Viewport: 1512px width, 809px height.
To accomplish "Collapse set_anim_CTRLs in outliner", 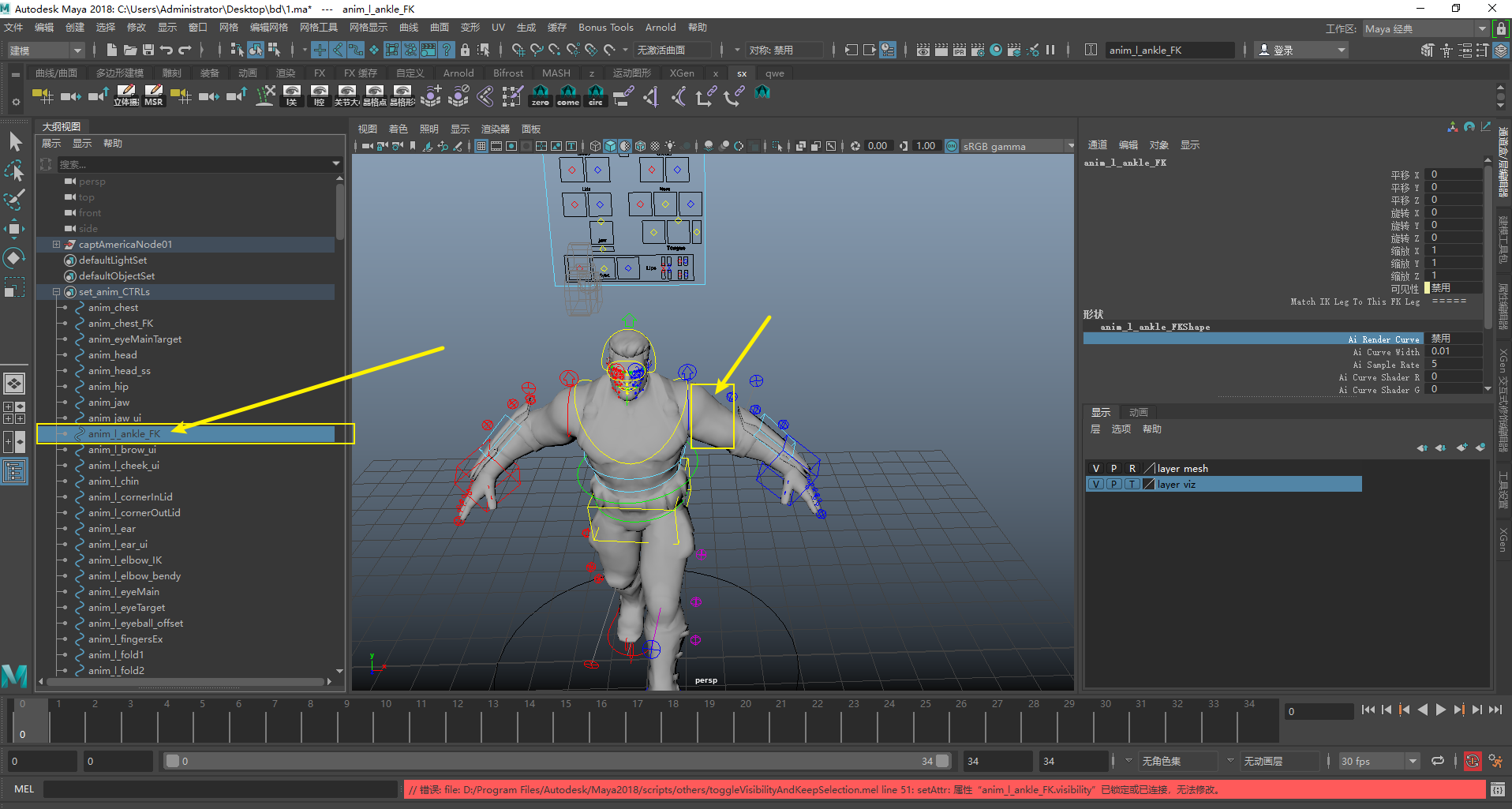I will [56, 291].
